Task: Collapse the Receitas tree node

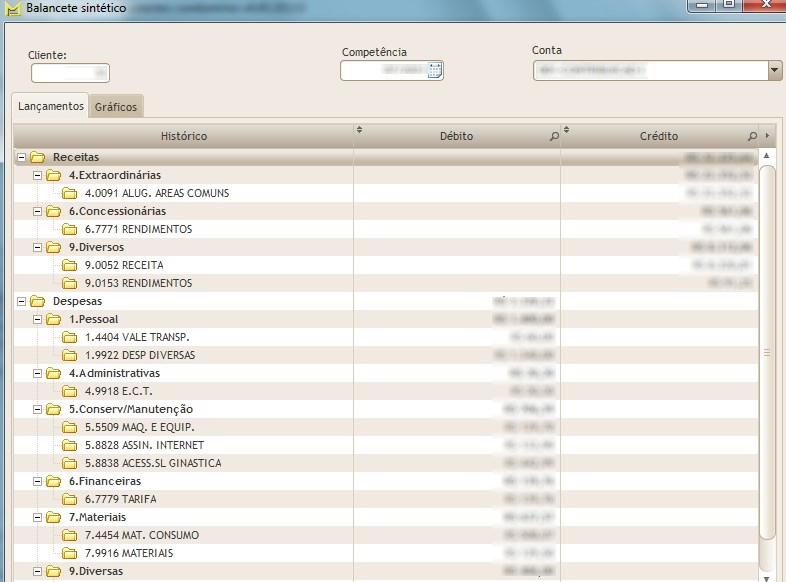Action: pos(22,157)
